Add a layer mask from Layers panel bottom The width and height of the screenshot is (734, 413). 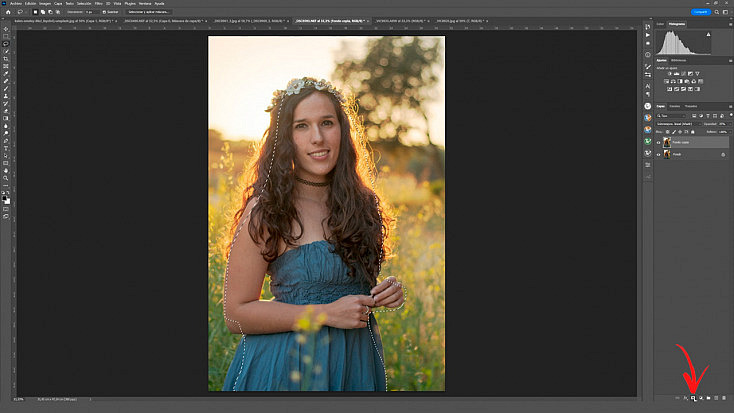click(693, 398)
